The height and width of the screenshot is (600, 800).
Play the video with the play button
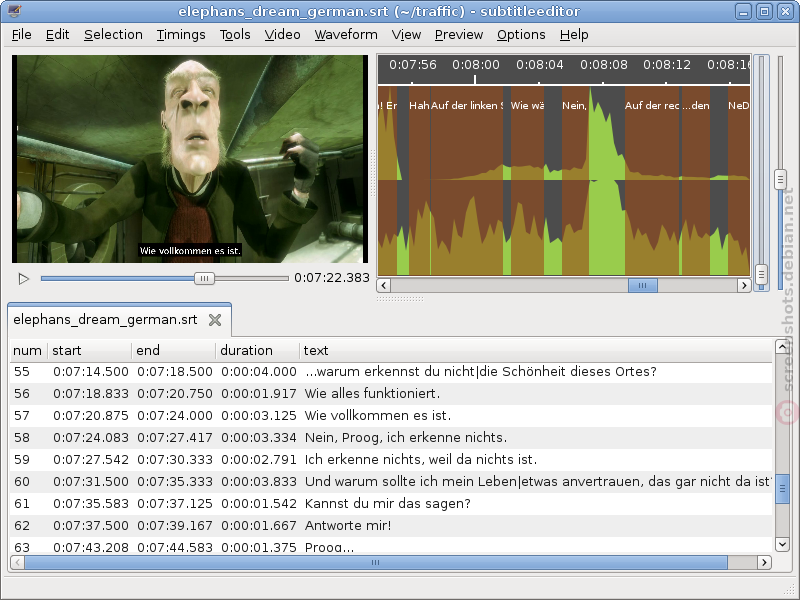(x=23, y=279)
